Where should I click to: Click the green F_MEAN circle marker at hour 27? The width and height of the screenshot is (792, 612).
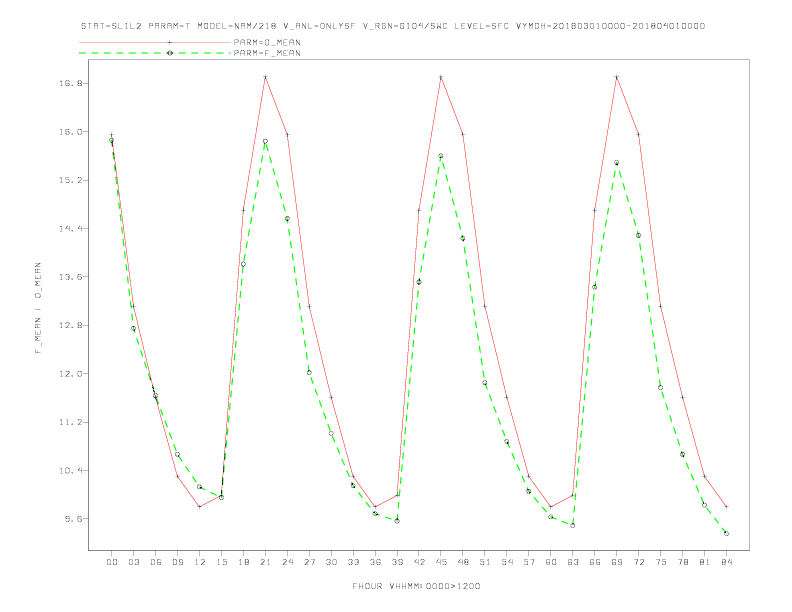309,373
